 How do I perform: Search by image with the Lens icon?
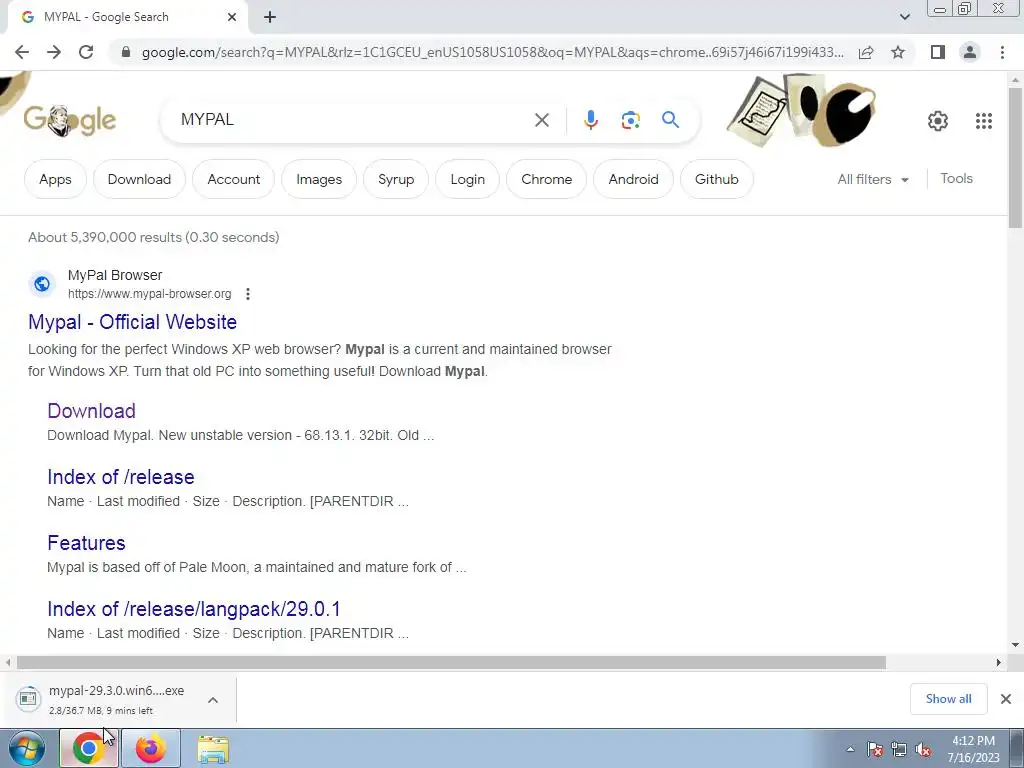[x=630, y=120]
